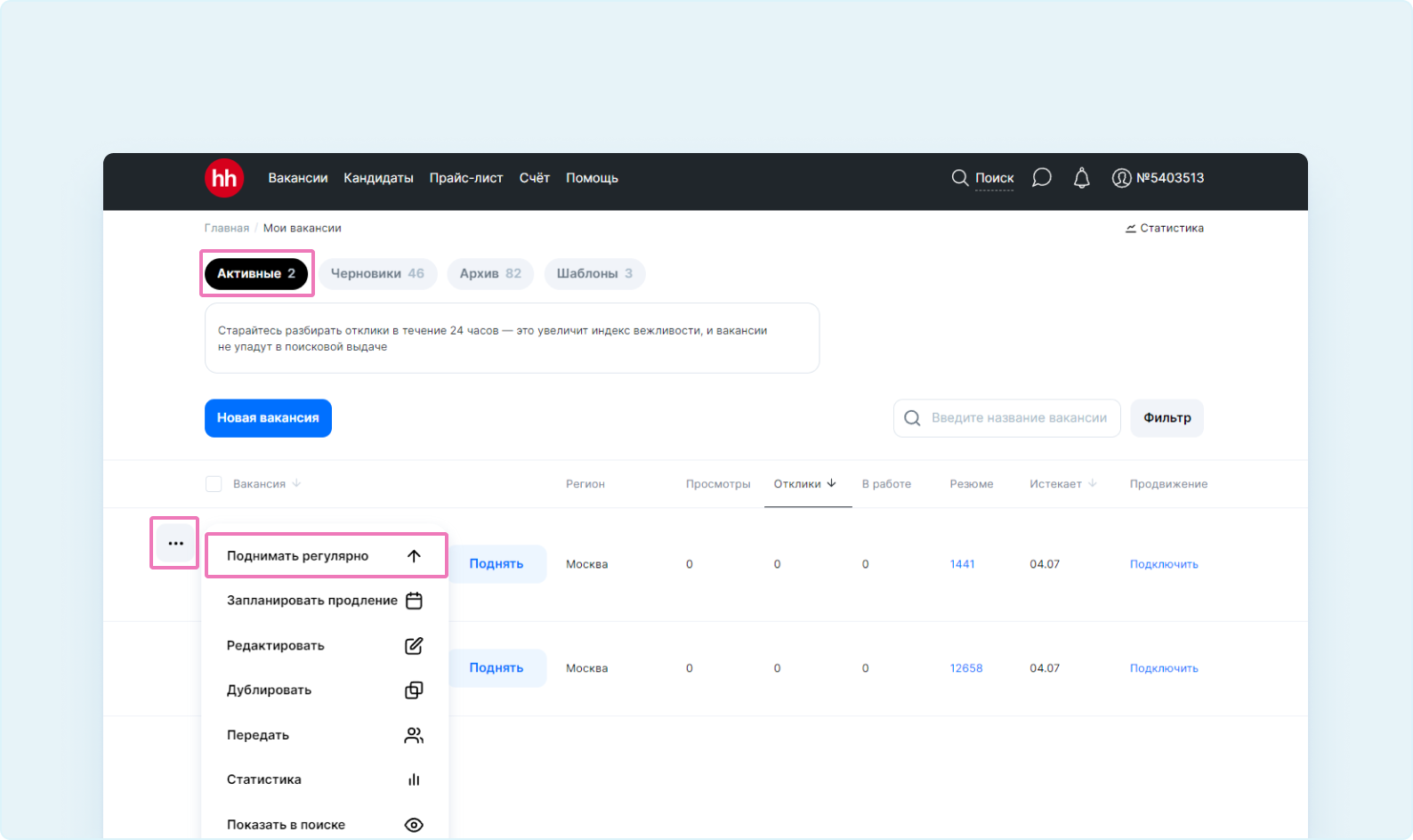Click the three-dots menu button
Screen dimensions: 1413x840
coord(175,543)
